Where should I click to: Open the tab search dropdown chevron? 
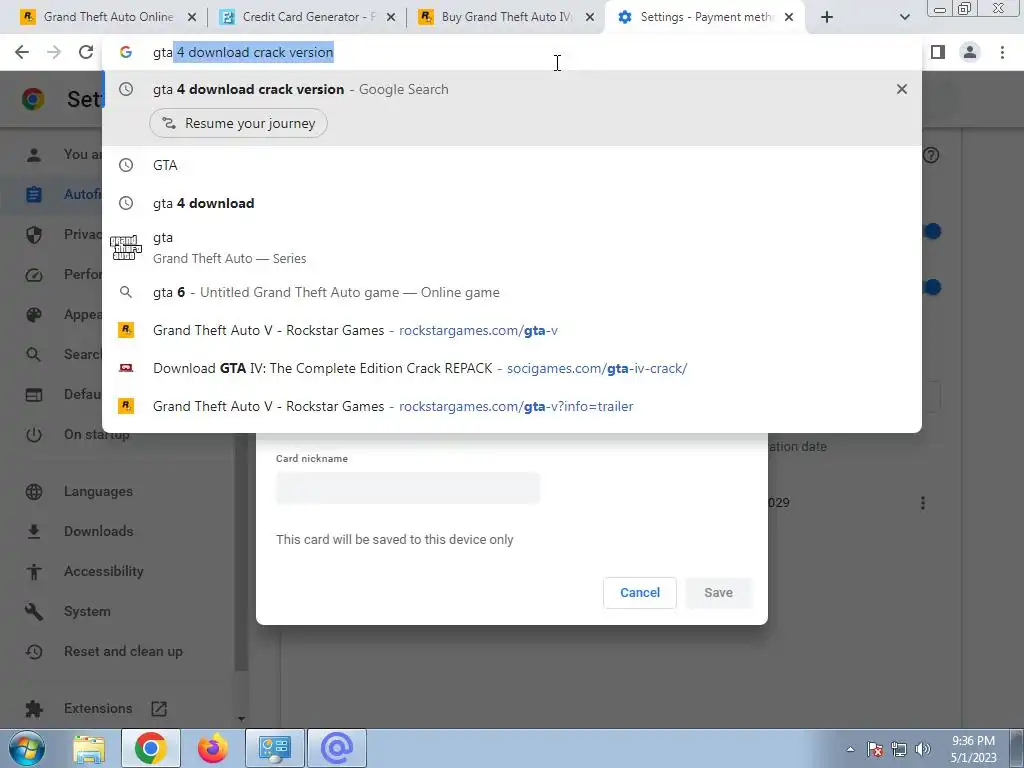pos(904,17)
